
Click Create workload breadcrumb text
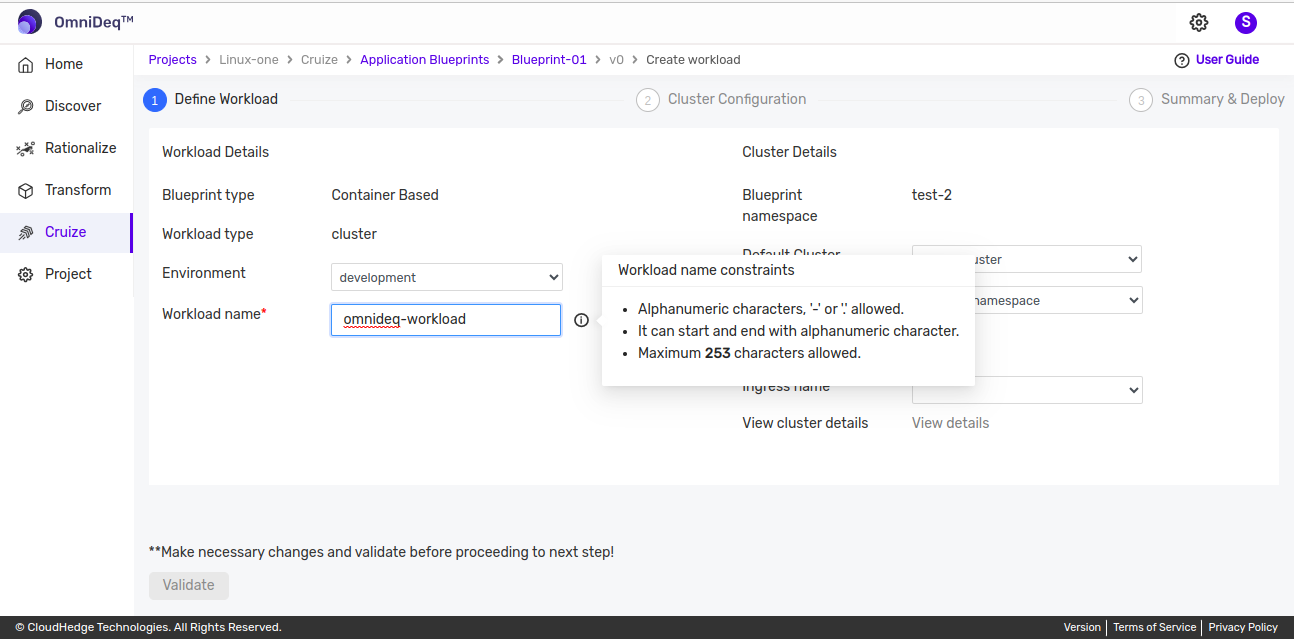pyautogui.click(x=693, y=60)
